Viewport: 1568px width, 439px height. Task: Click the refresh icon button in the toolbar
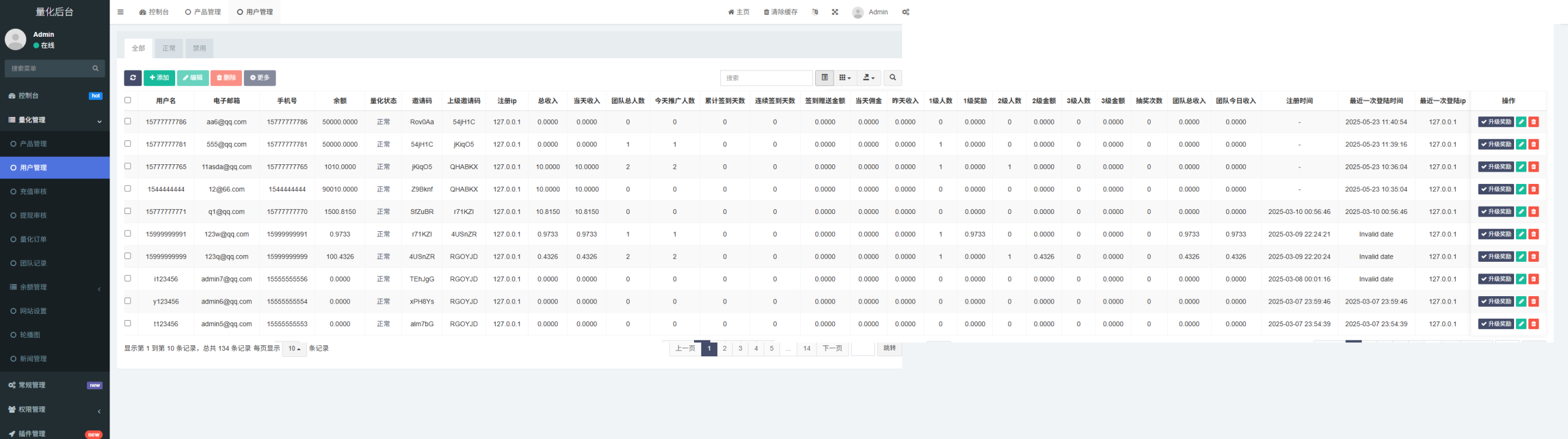click(x=132, y=78)
